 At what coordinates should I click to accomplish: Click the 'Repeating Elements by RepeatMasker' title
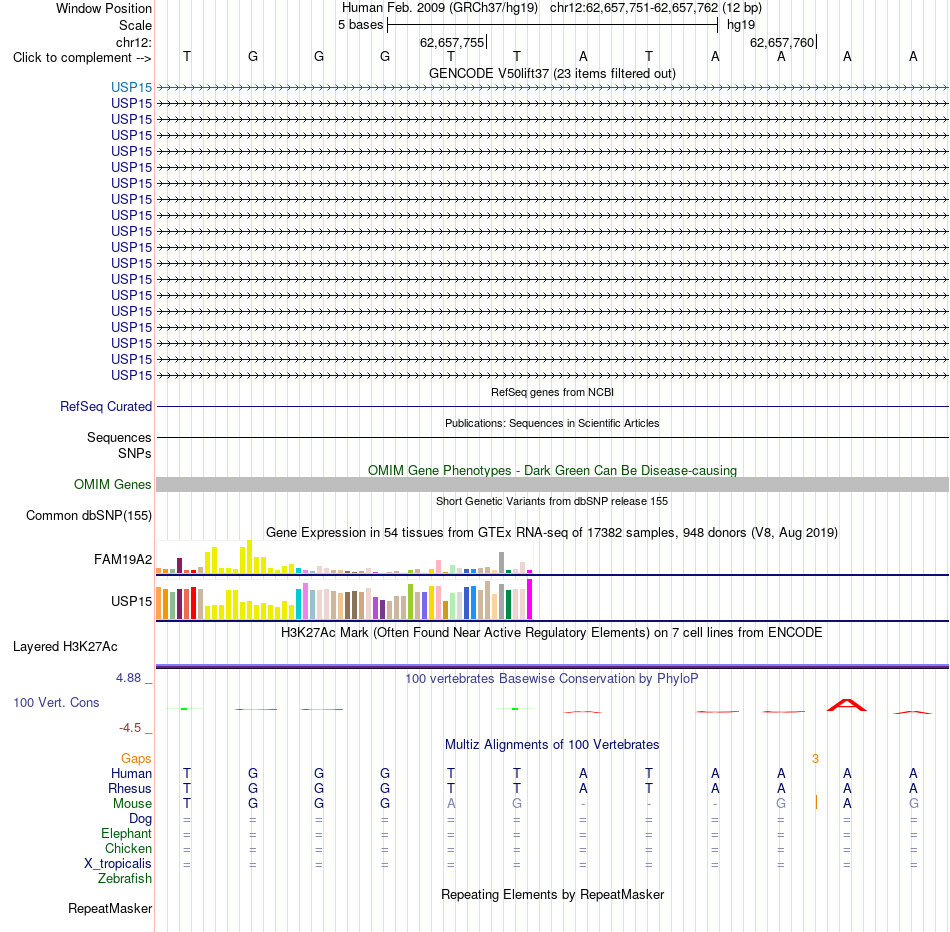pos(552,895)
